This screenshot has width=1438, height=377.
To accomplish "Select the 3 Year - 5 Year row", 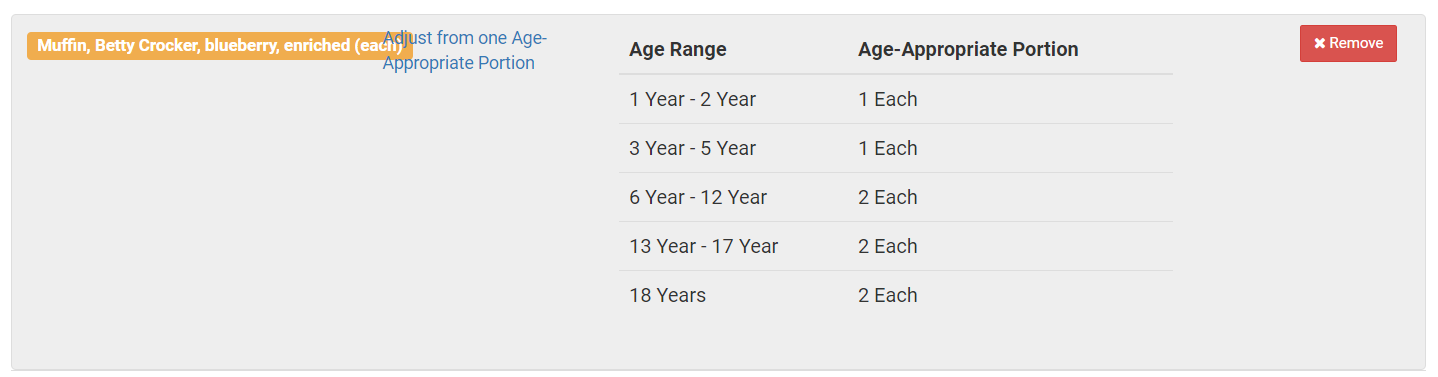I will [896, 148].
